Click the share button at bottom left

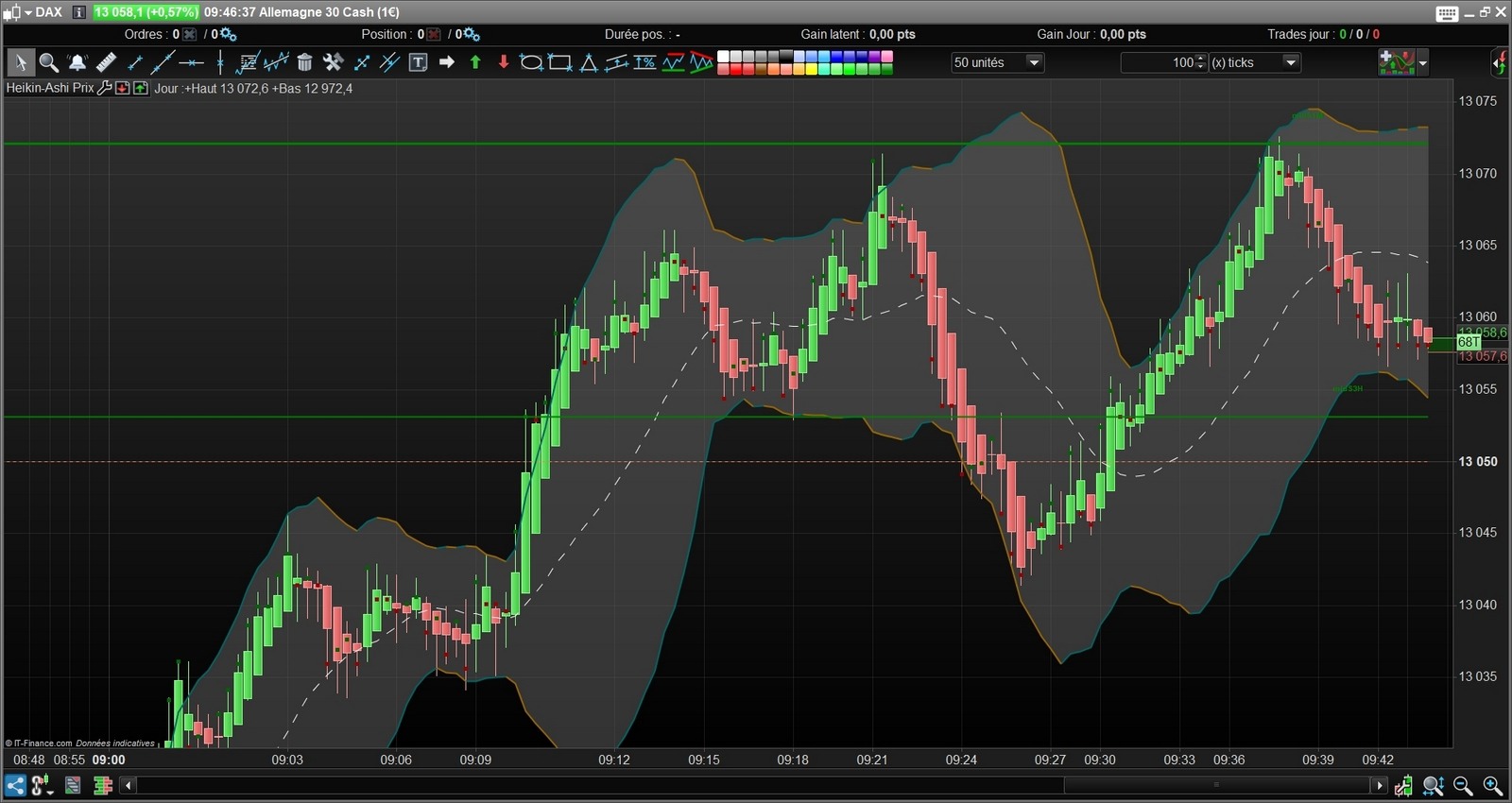pyautogui.click(x=15, y=785)
